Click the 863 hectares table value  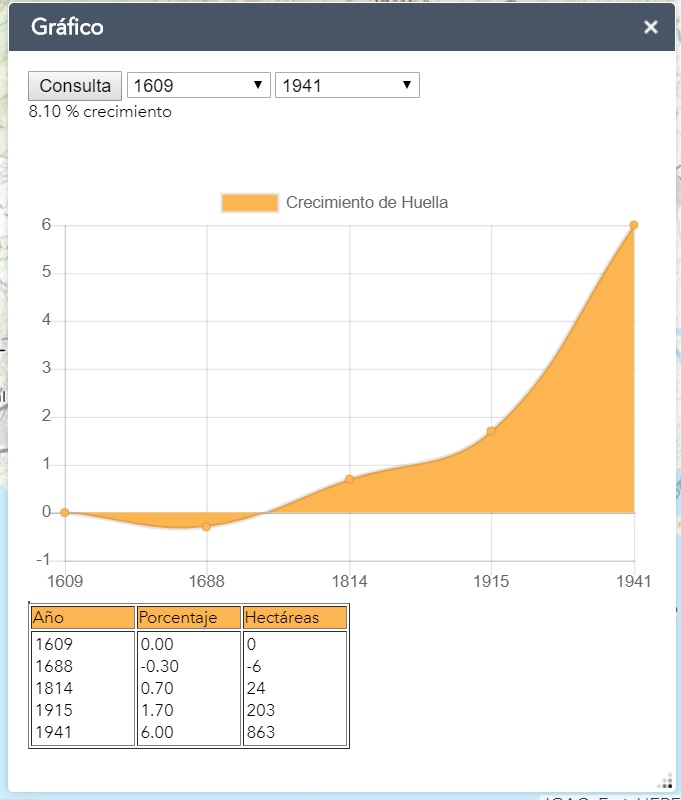[261, 732]
